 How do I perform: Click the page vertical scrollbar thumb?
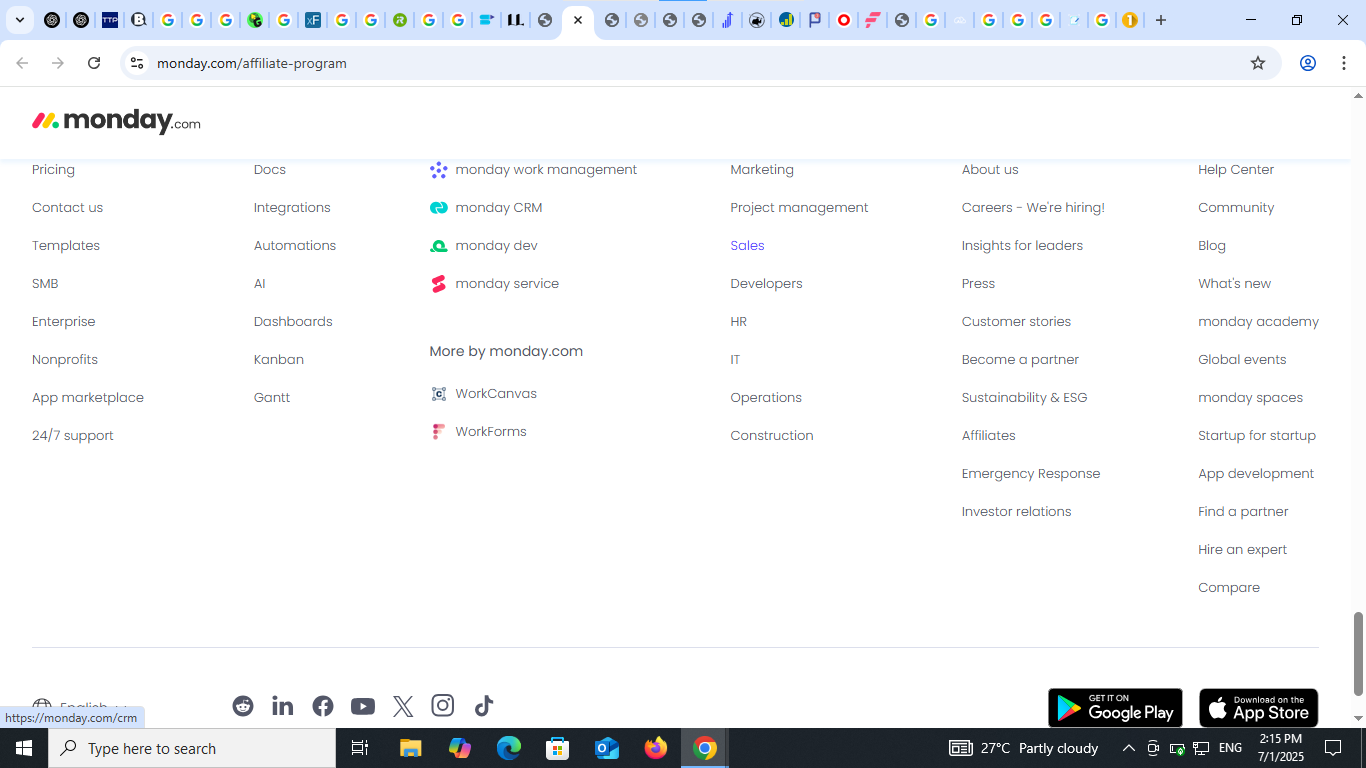[1358, 653]
